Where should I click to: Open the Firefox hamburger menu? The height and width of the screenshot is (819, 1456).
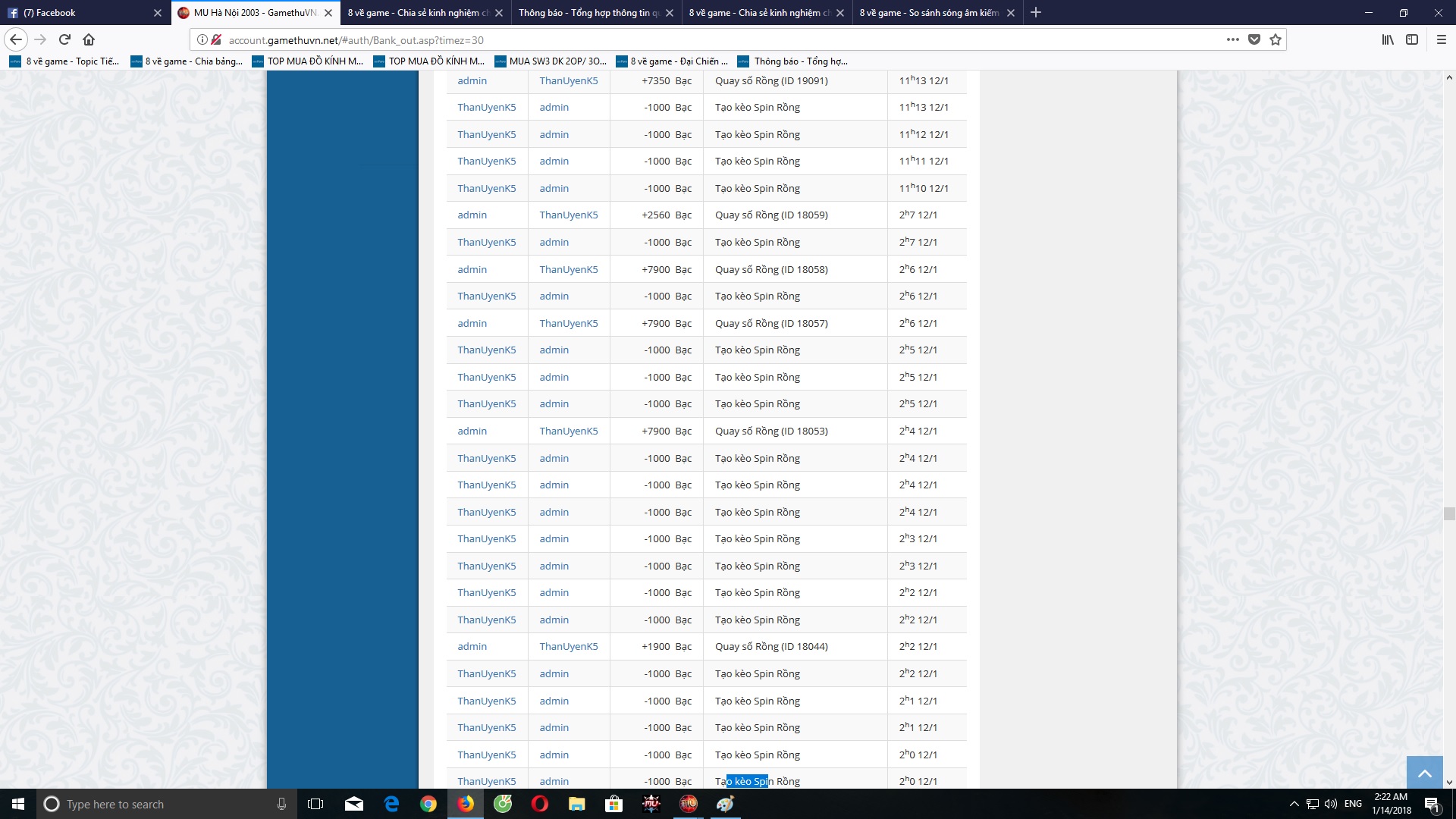1442,39
